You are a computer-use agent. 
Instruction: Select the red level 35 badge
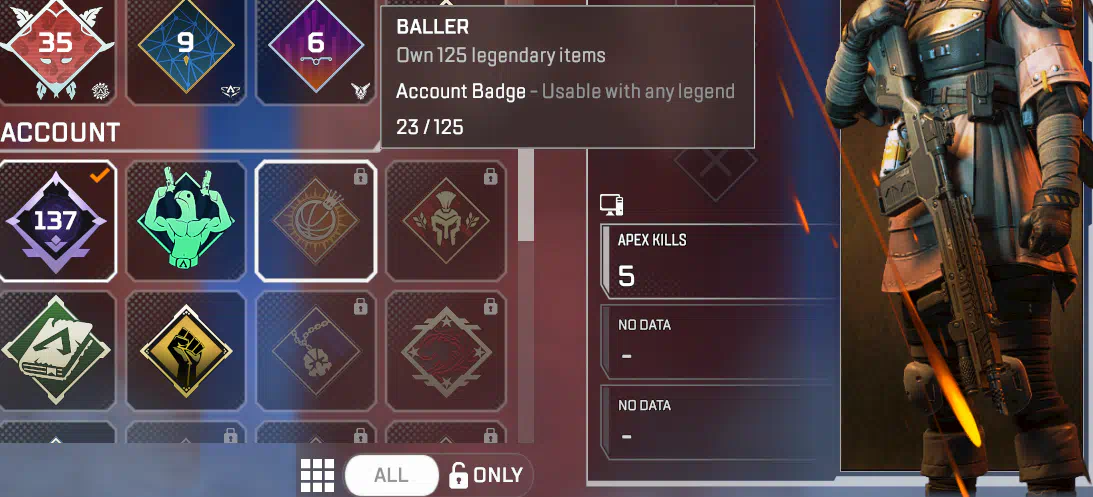(x=57, y=49)
